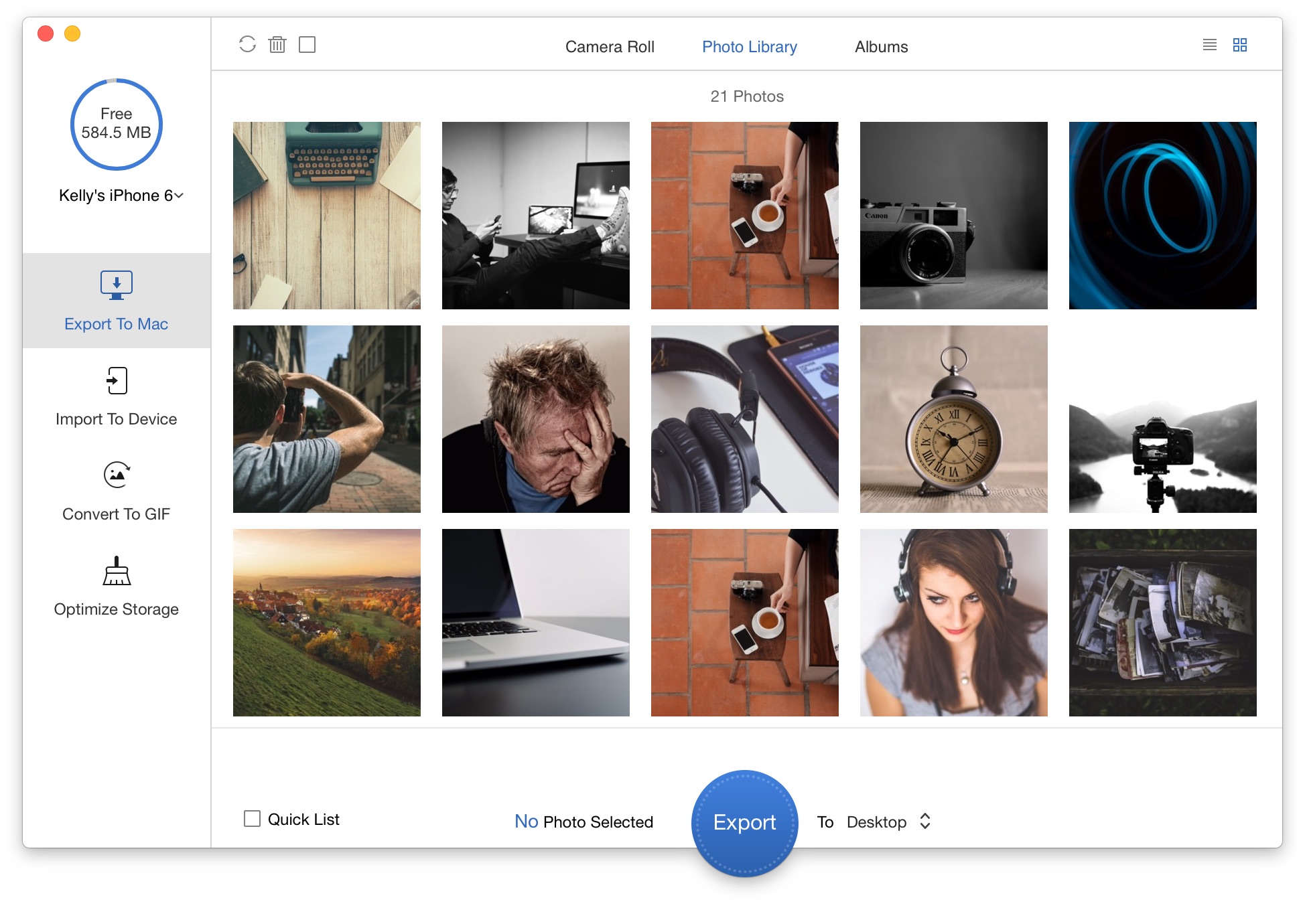Viewport: 1305px width, 924px height.
Task: Select the laptop closeup photo
Action: pos(536,623)
